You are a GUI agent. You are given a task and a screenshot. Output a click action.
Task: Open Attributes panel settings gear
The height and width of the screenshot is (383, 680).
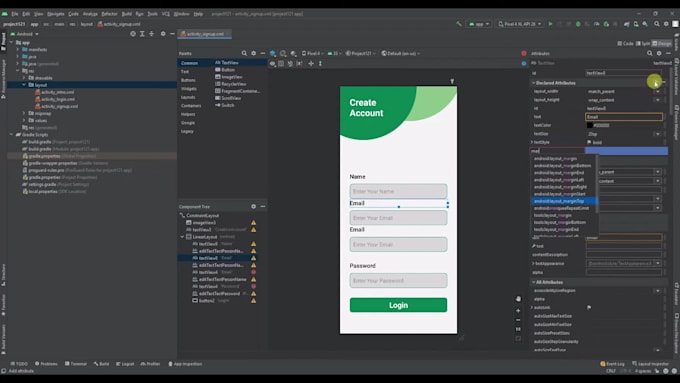(x=659, y=53)
